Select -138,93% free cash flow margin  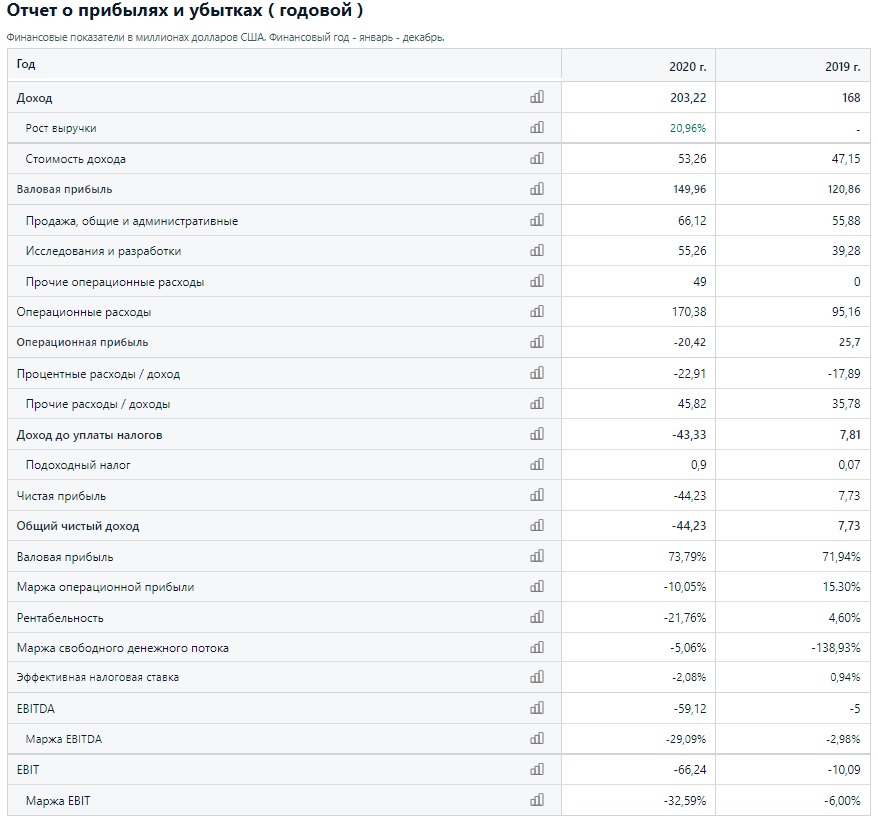pos(836,648)
